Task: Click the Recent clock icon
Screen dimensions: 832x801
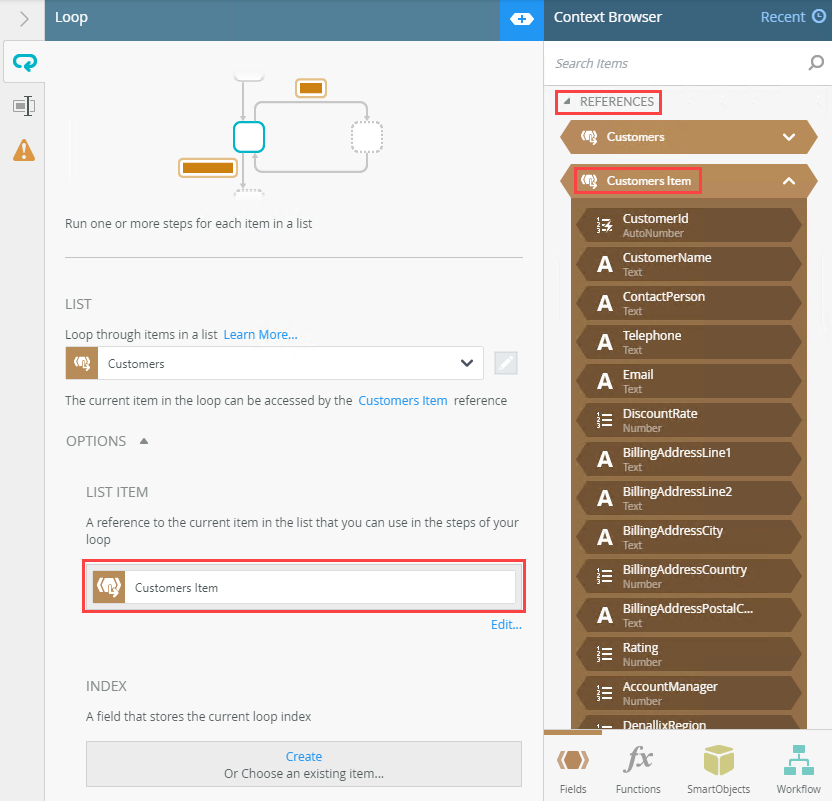Action: pos(819,16)
